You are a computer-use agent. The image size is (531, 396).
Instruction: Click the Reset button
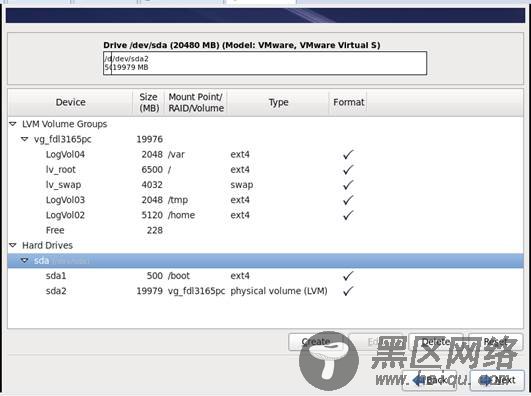[x=495, y=342]
